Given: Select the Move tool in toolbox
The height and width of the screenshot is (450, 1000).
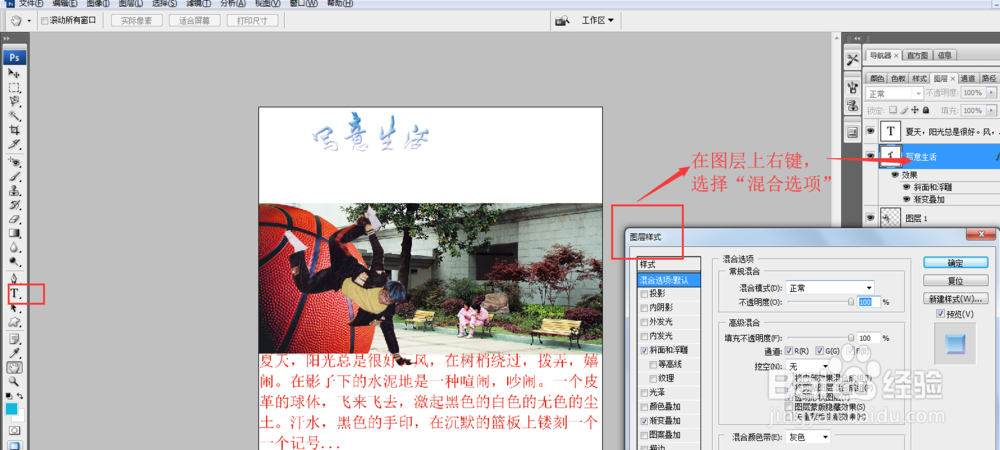Looking at the screenshot, I should (x=14, y=73).
